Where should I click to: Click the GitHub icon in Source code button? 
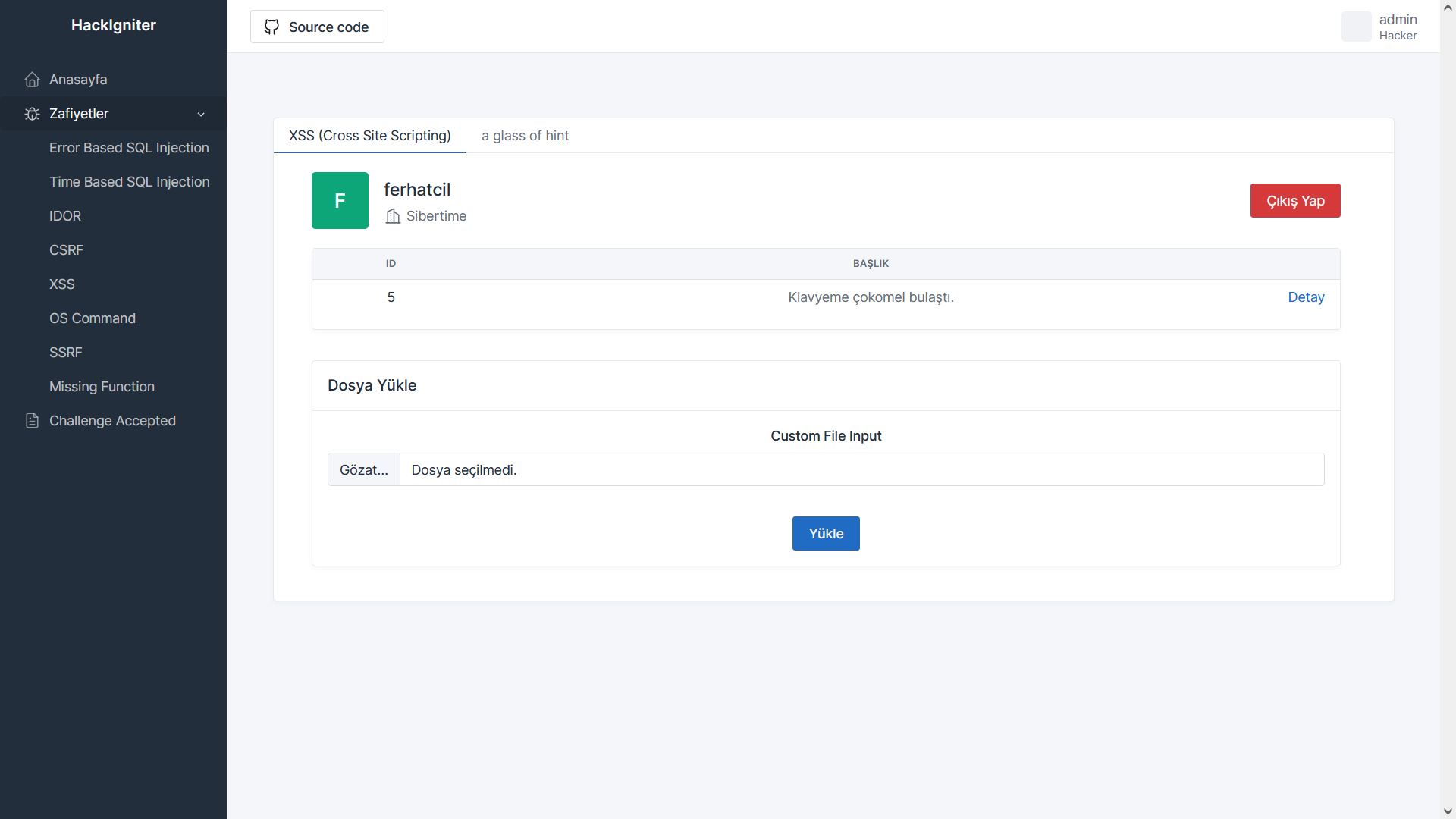(271, 27)
